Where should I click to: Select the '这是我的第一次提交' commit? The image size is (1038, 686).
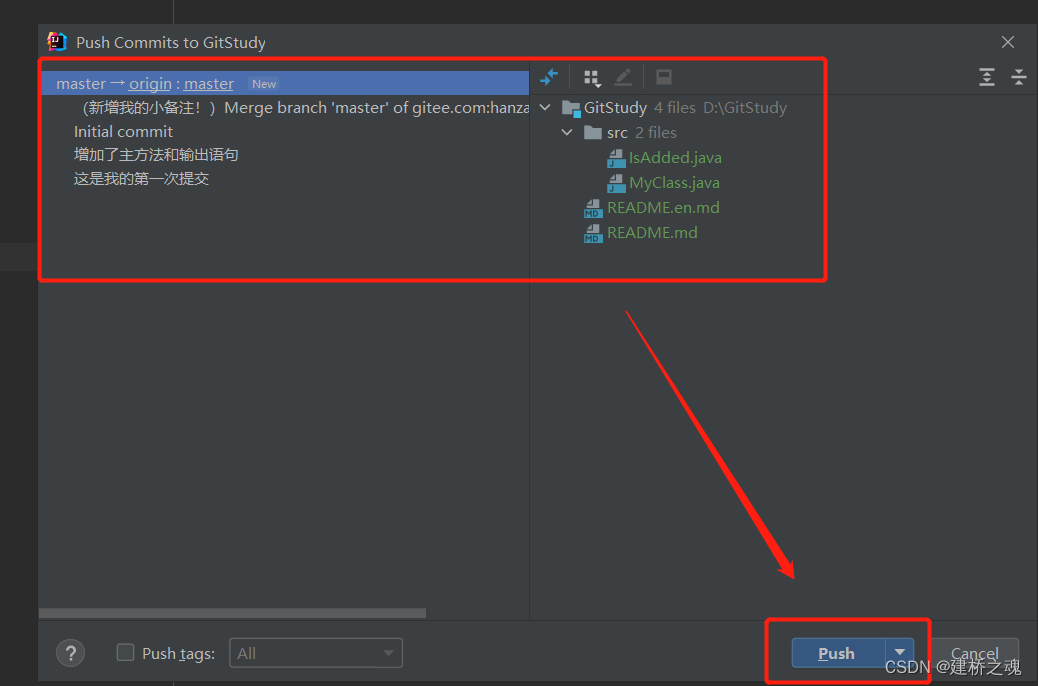coord(285,179)
